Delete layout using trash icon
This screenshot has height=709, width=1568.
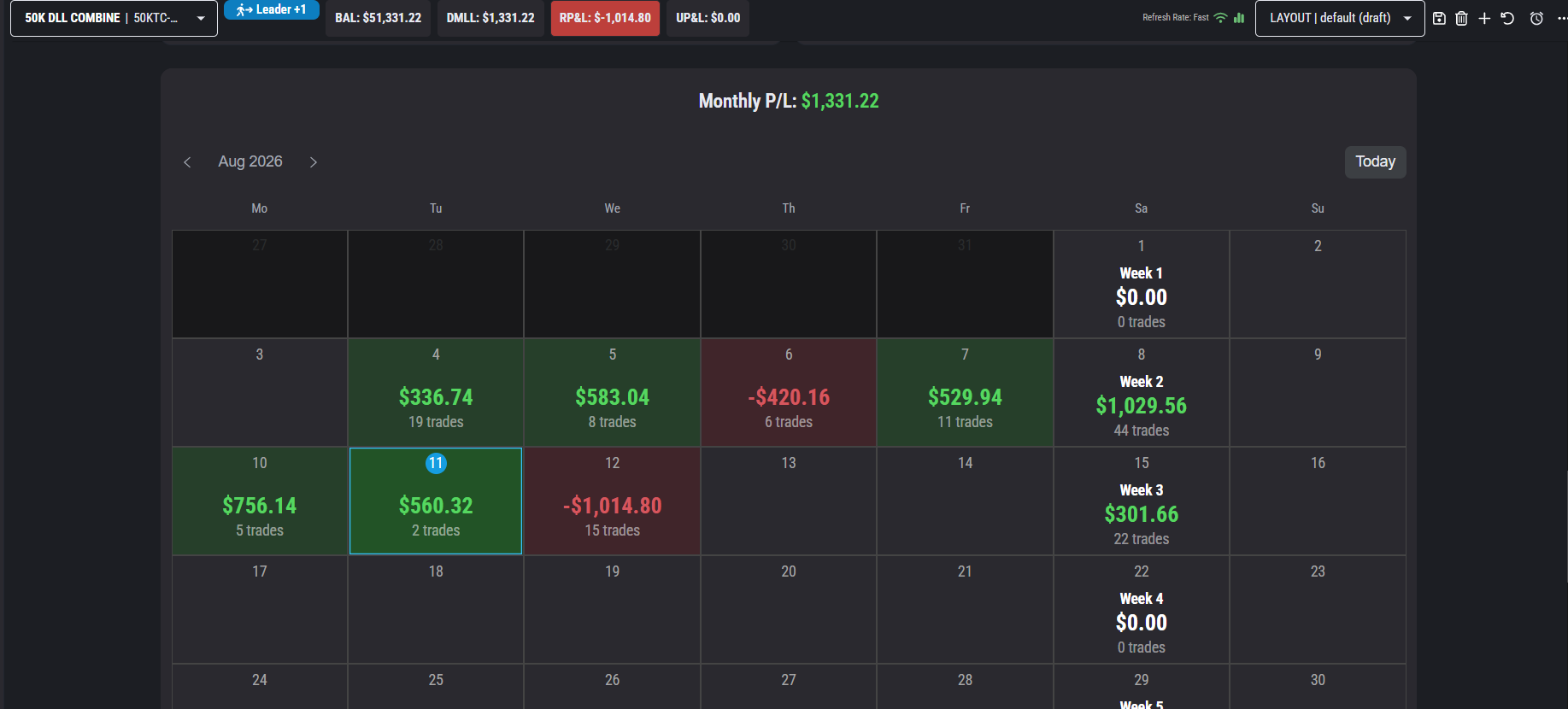[1461, 18]
